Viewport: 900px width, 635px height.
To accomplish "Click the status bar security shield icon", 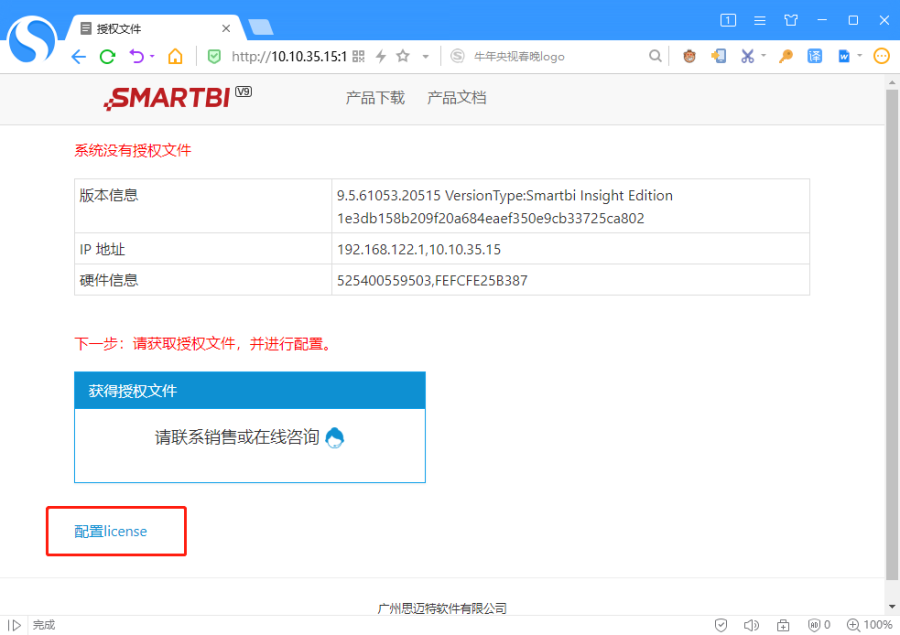I will pos(721,625).
